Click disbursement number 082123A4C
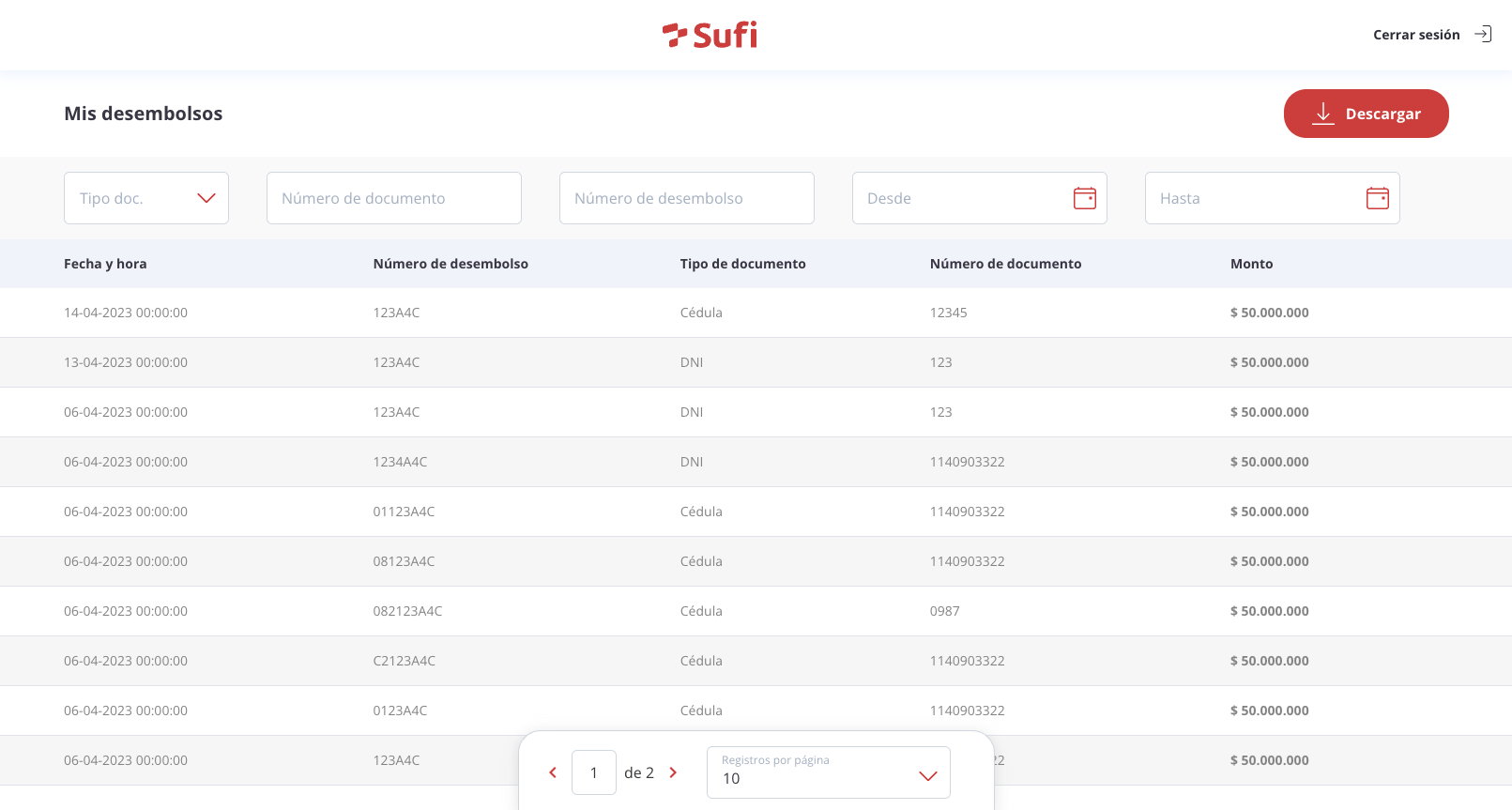The image size is (1512, 810). 407,611
